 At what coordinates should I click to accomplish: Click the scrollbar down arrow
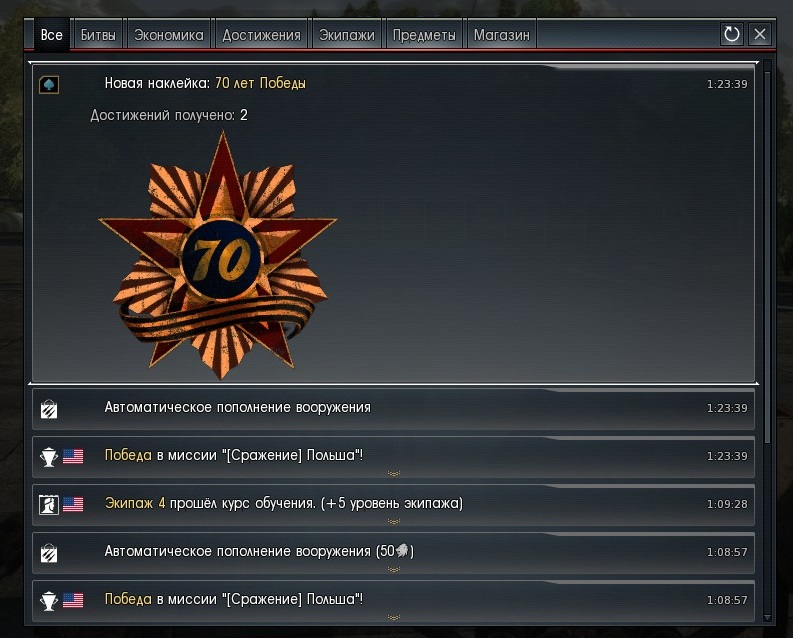[767, 618]
